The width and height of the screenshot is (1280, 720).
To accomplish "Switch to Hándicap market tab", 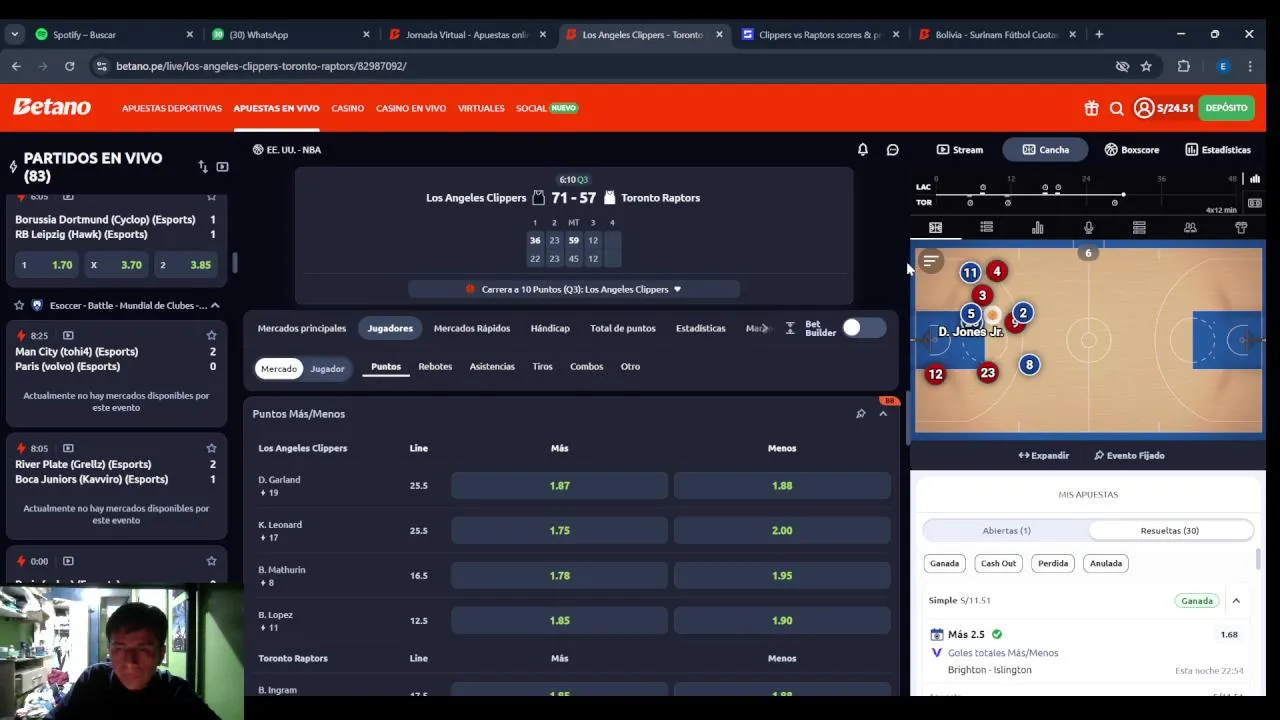I will (550, 328).
